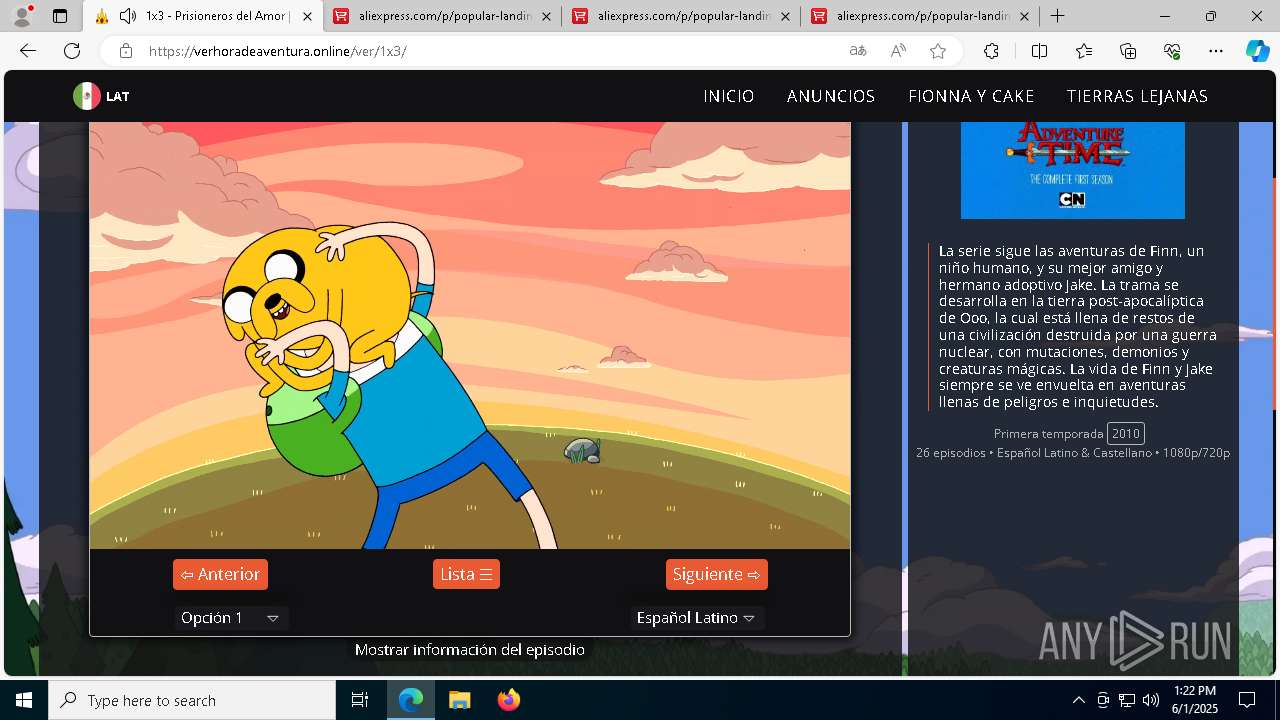Open the notifications center icon
This screenshot has height=720, width=1280.
1247,700
